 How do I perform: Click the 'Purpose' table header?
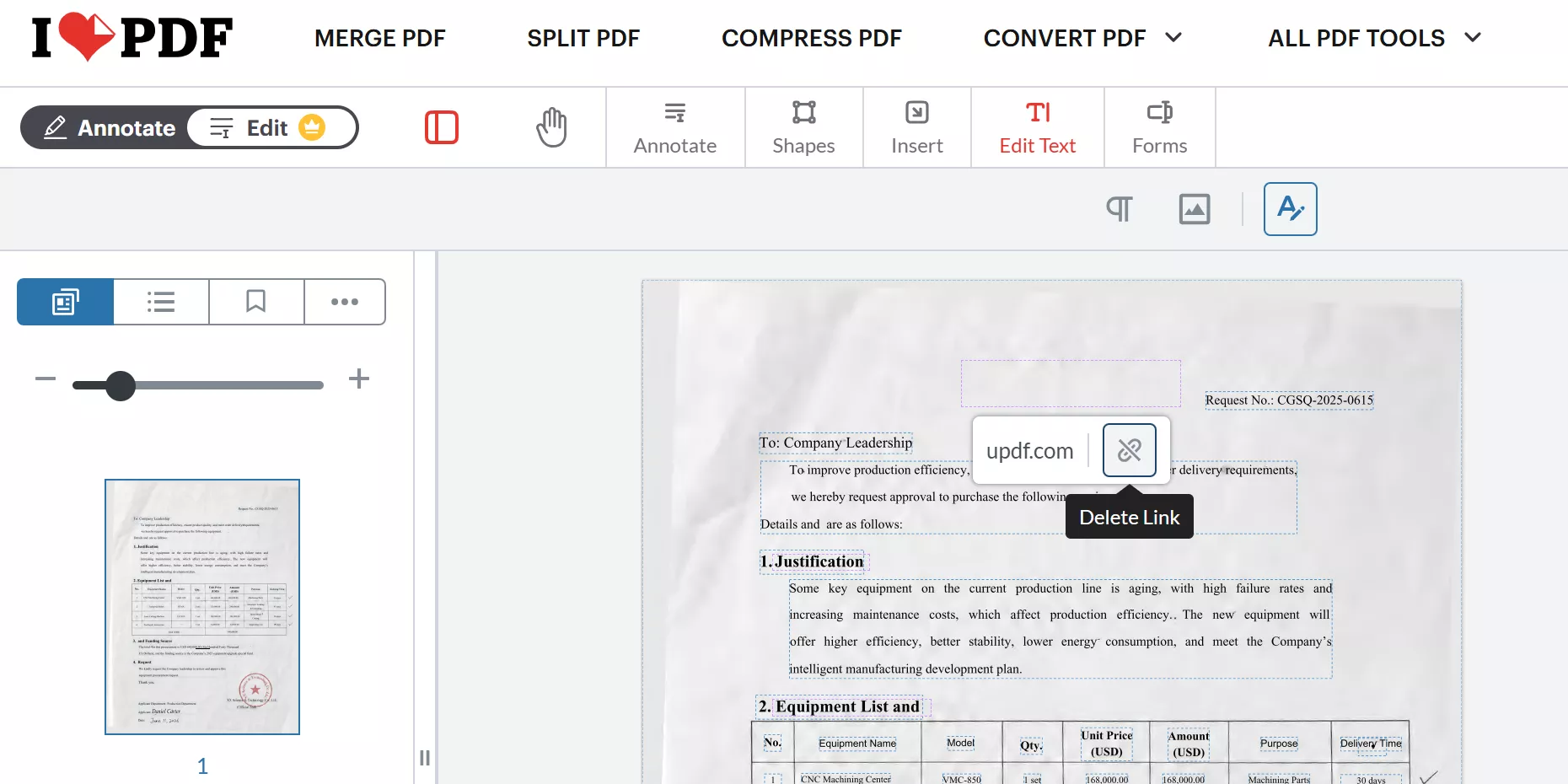point(1279,743)
